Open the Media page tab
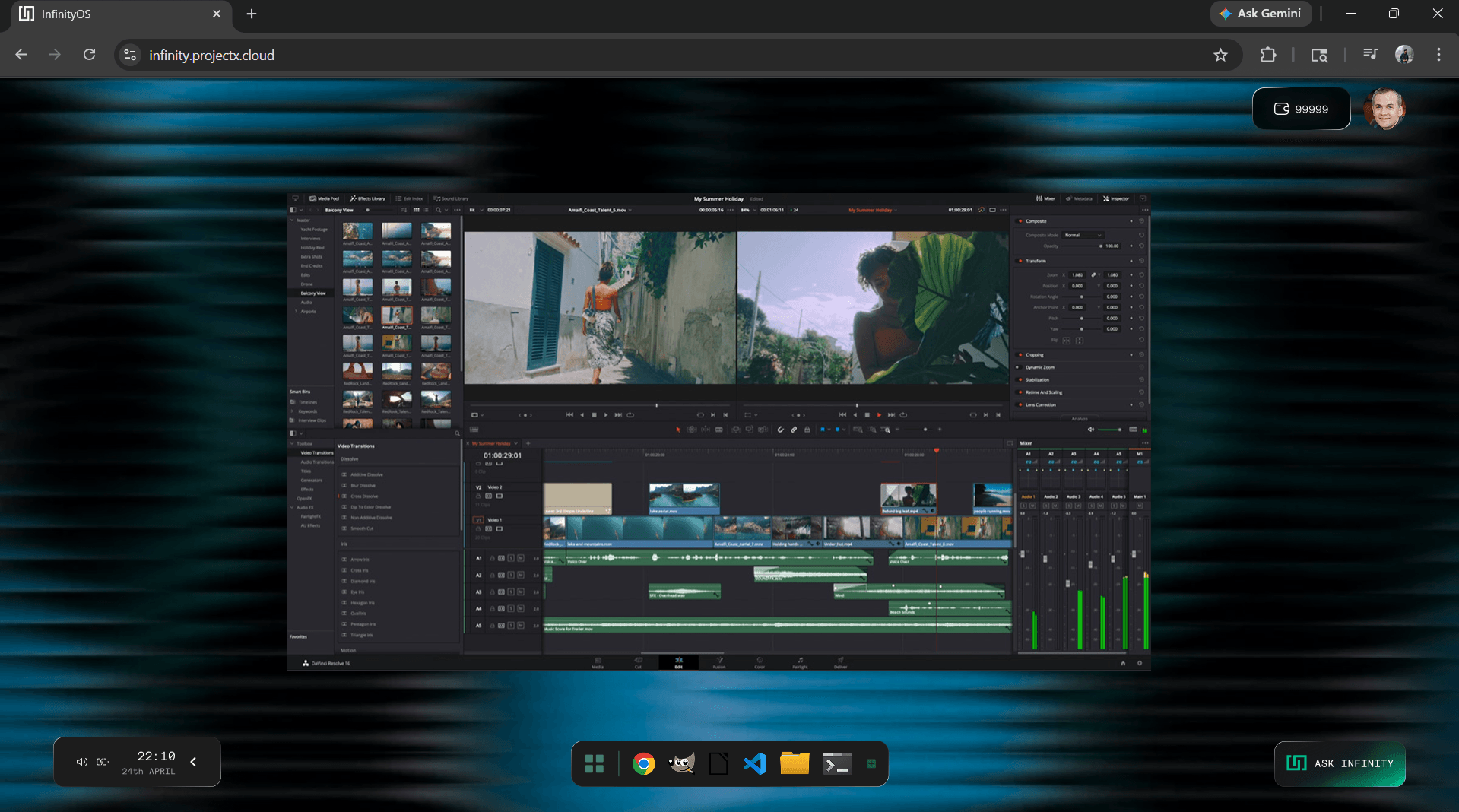Viewport: 1459px width, 812px height. pyautogui.click(x=598, y=663)
